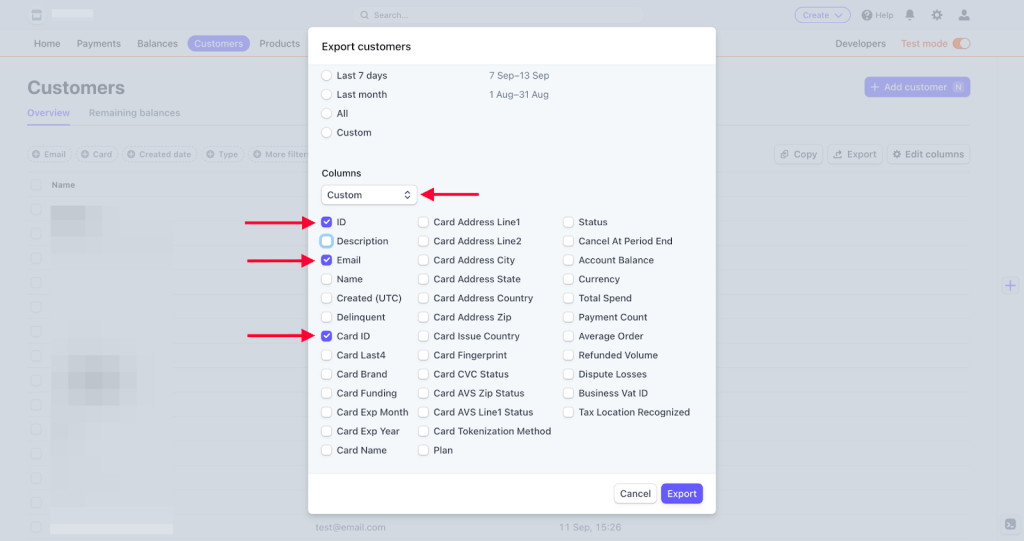Uncheck the ID column checkbox
Screen dimensions: 1024x541
tap(327, 222)
